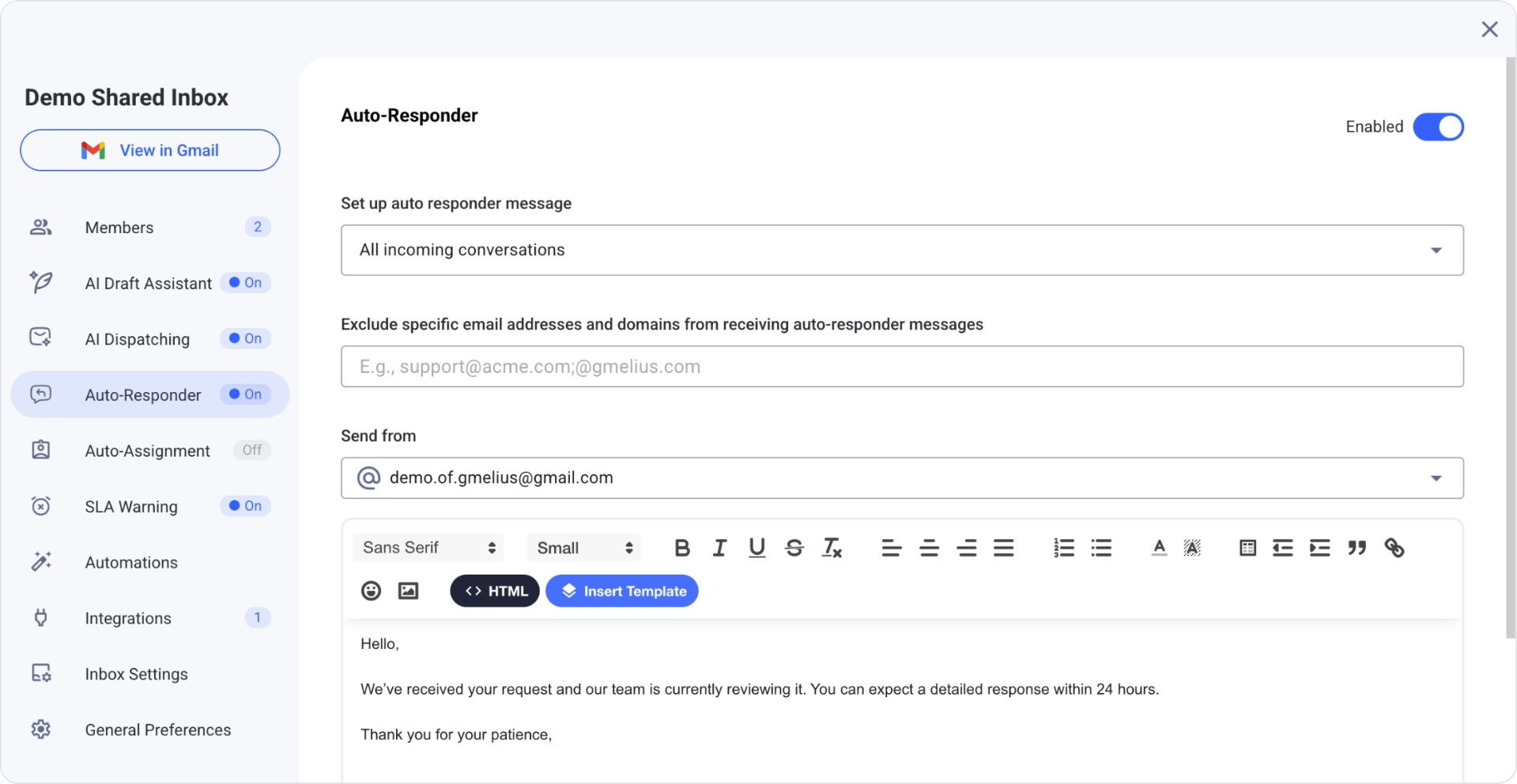Click the Auto-Assignment Off badge
The width and height of the screenshot is (1517, 784).
coord(252,450)
